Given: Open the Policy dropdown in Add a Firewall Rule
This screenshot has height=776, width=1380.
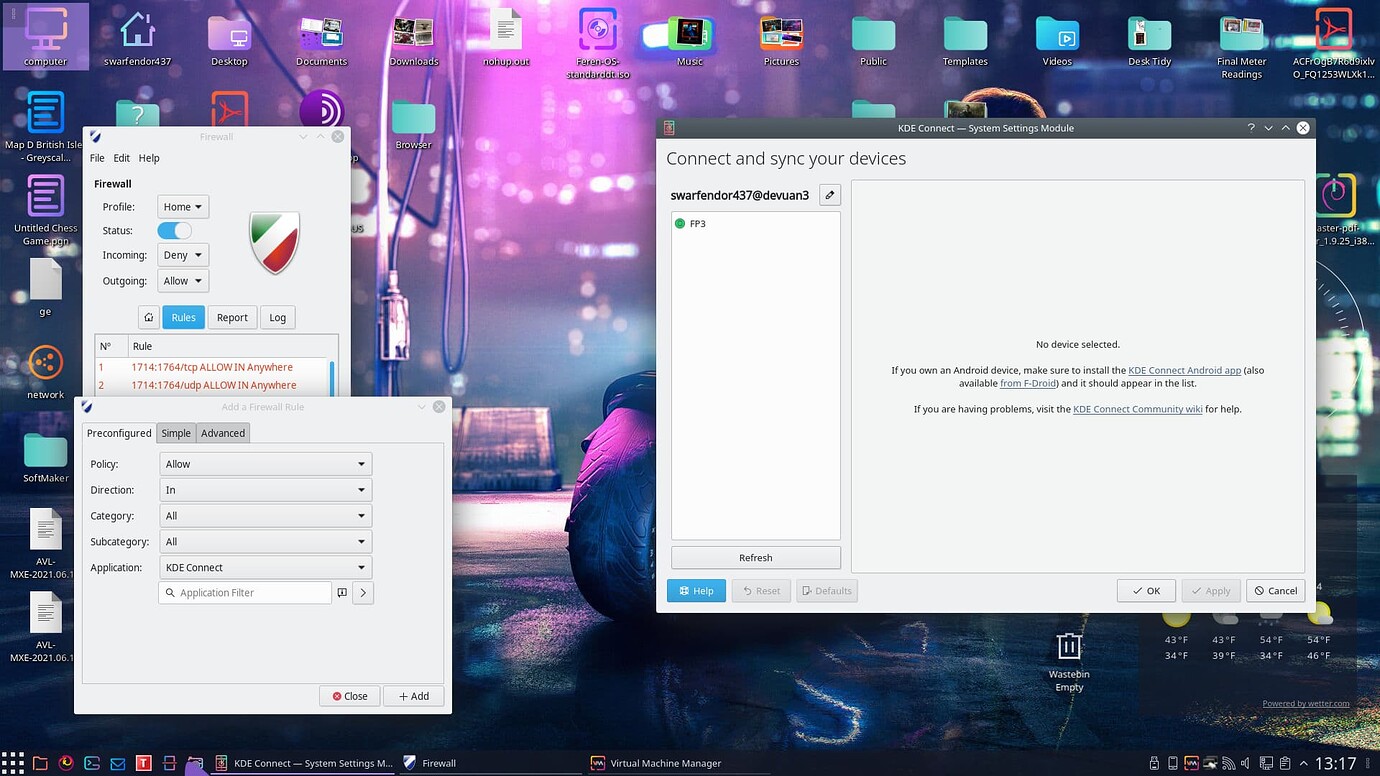Looking at the screenshot, I should pos(265,463).
